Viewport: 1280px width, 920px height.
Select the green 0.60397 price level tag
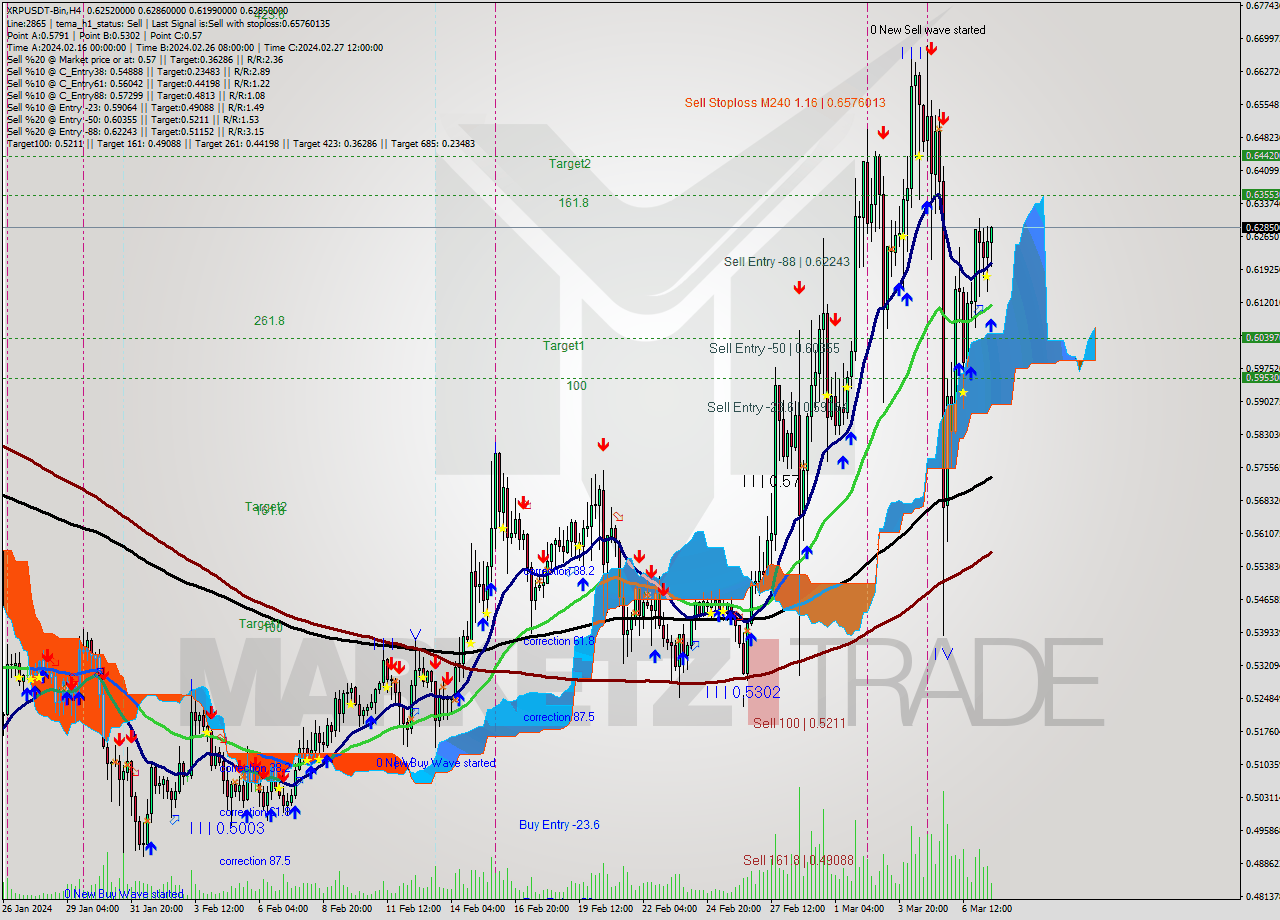1260,338
